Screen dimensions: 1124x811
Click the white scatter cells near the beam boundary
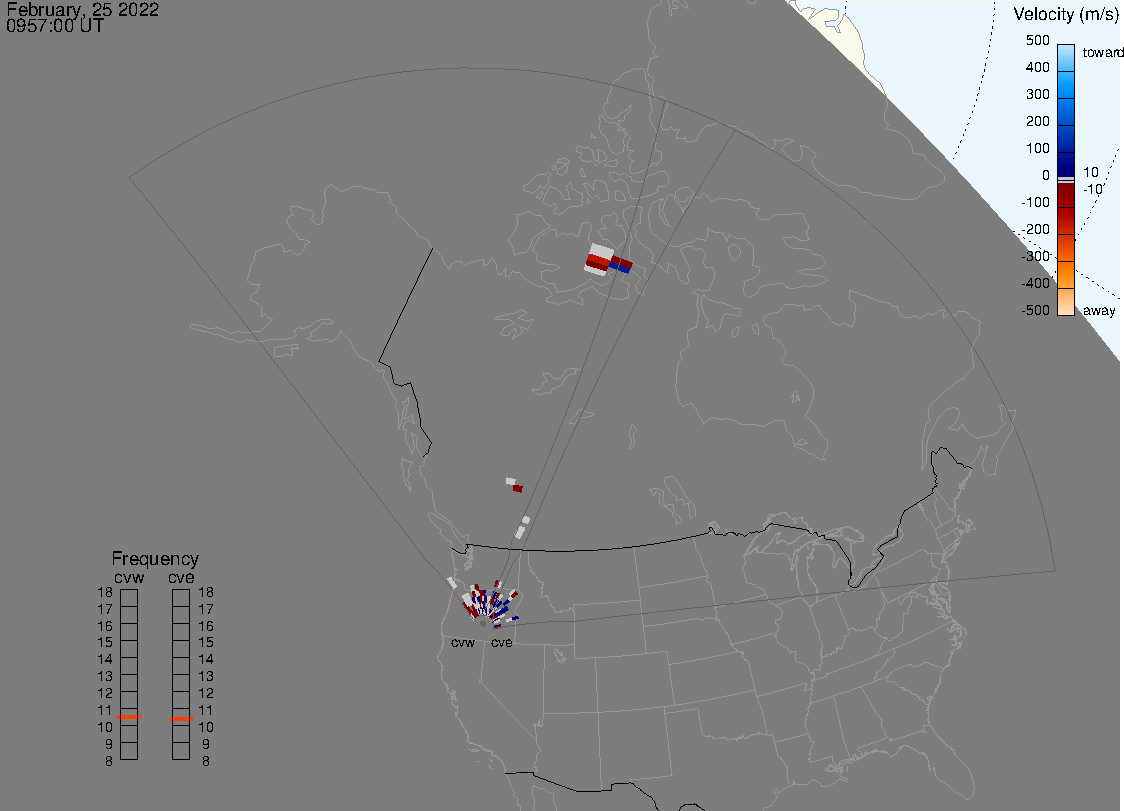[x=523, y=528]
